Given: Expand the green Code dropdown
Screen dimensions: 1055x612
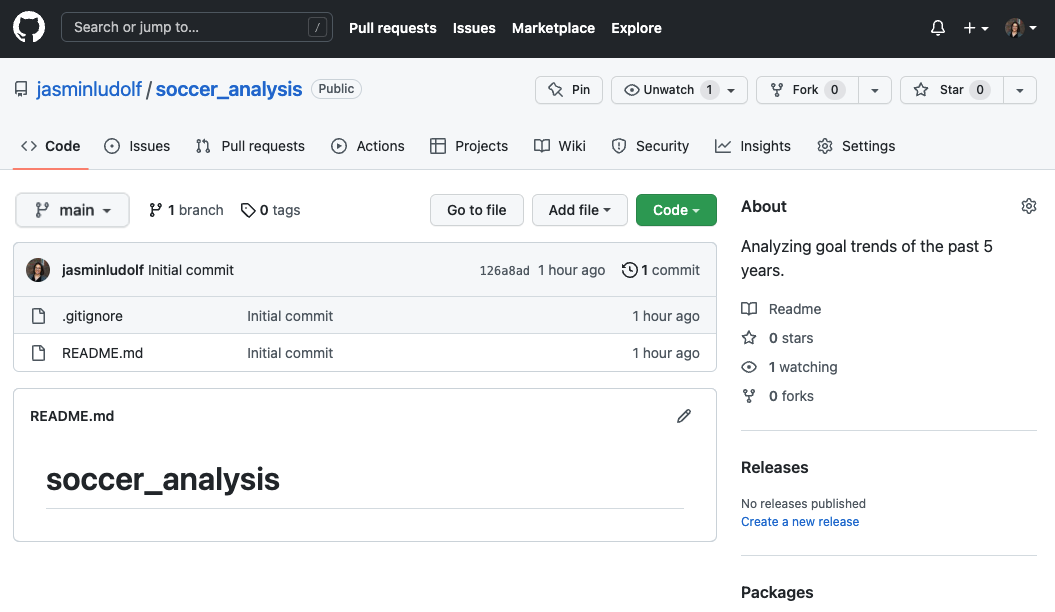Looking at the screenshot, I should [676, 210].
